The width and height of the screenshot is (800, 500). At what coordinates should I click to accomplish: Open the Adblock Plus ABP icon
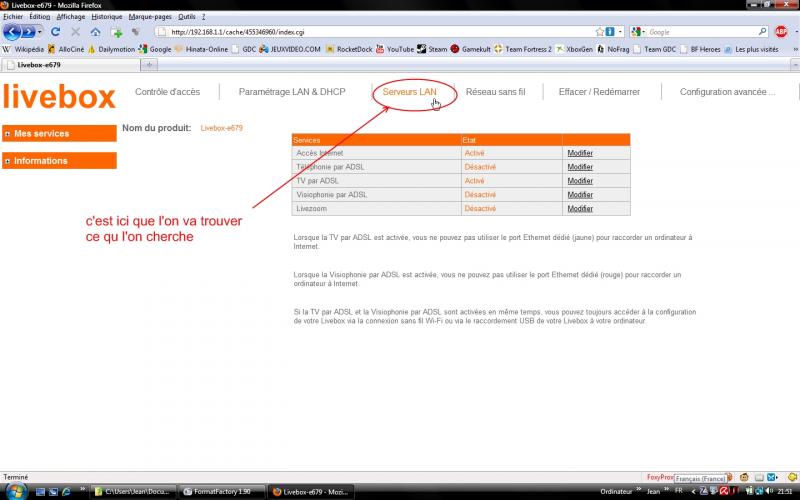pos(781,32)
